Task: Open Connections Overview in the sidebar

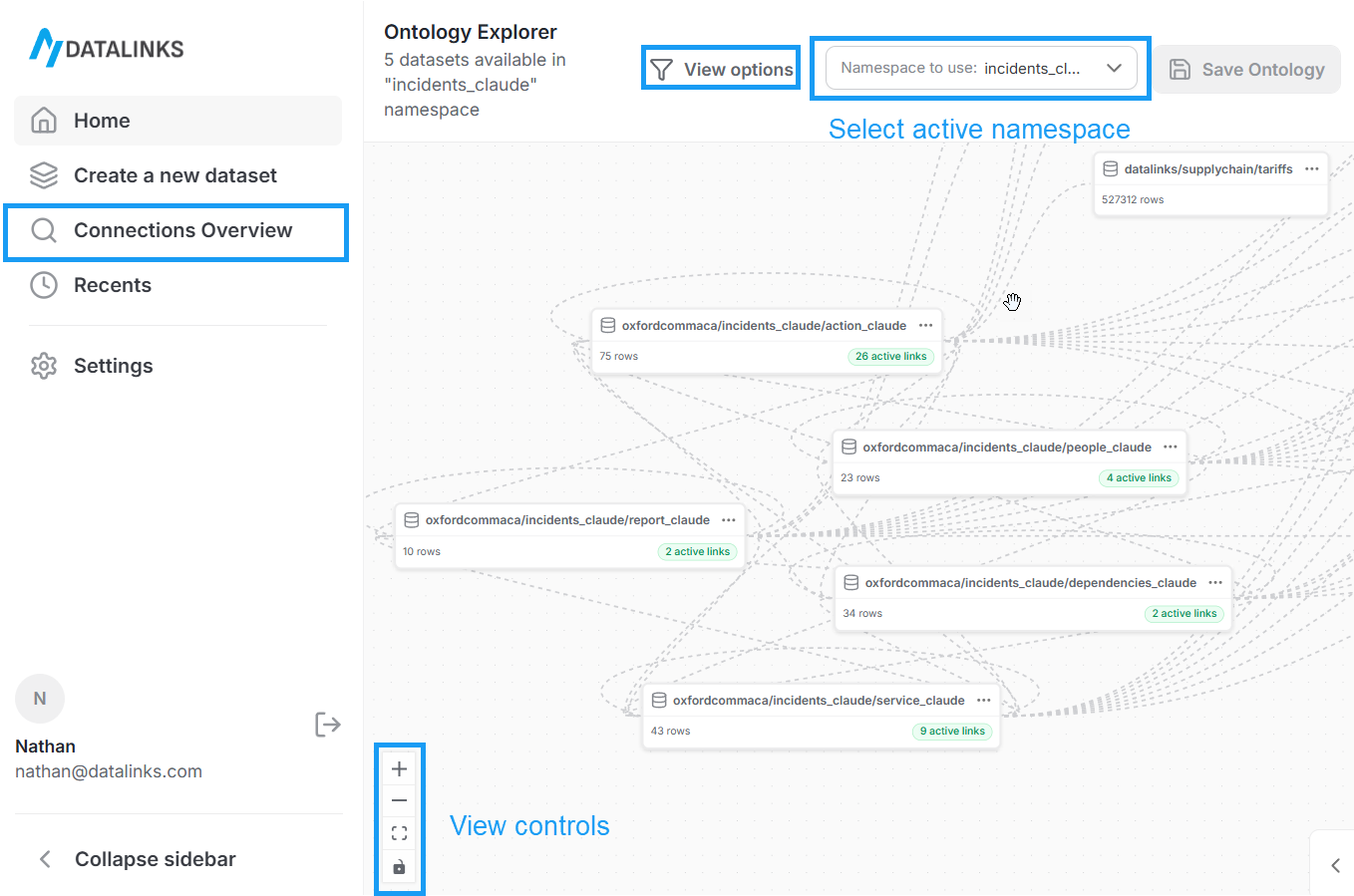Action: 182,229
